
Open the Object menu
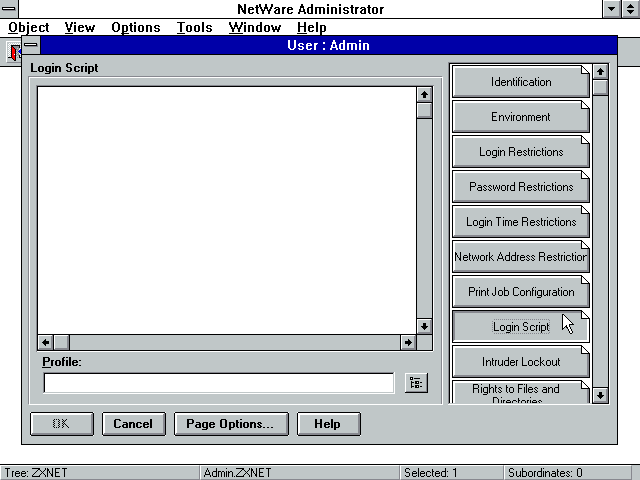tap(29, 27)
